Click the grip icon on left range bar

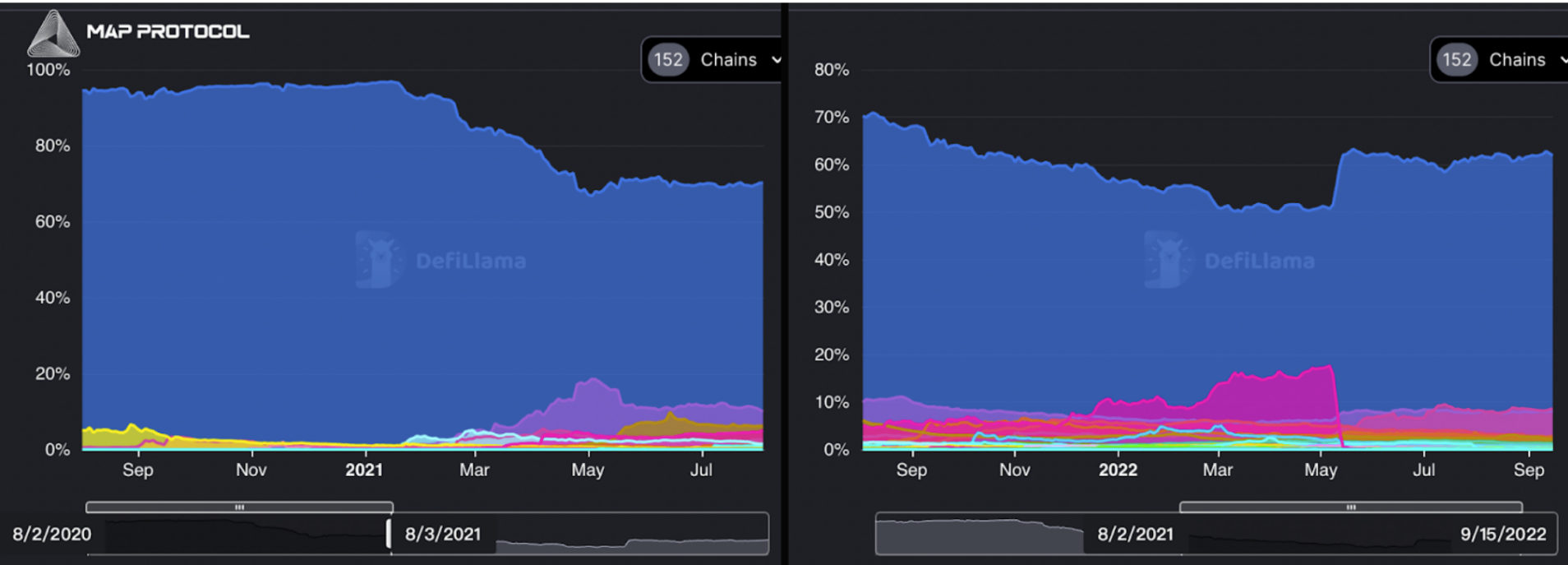pos(239,507)
